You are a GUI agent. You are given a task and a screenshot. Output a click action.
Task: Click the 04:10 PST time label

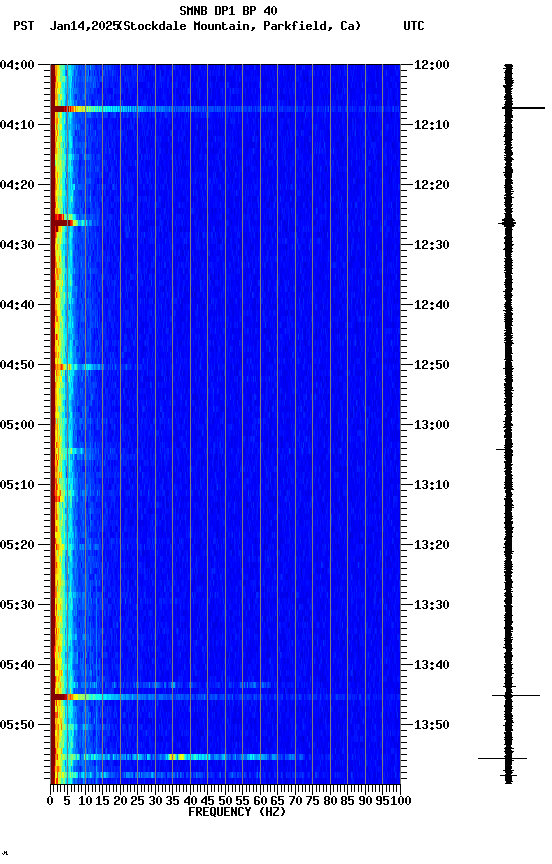17,125
